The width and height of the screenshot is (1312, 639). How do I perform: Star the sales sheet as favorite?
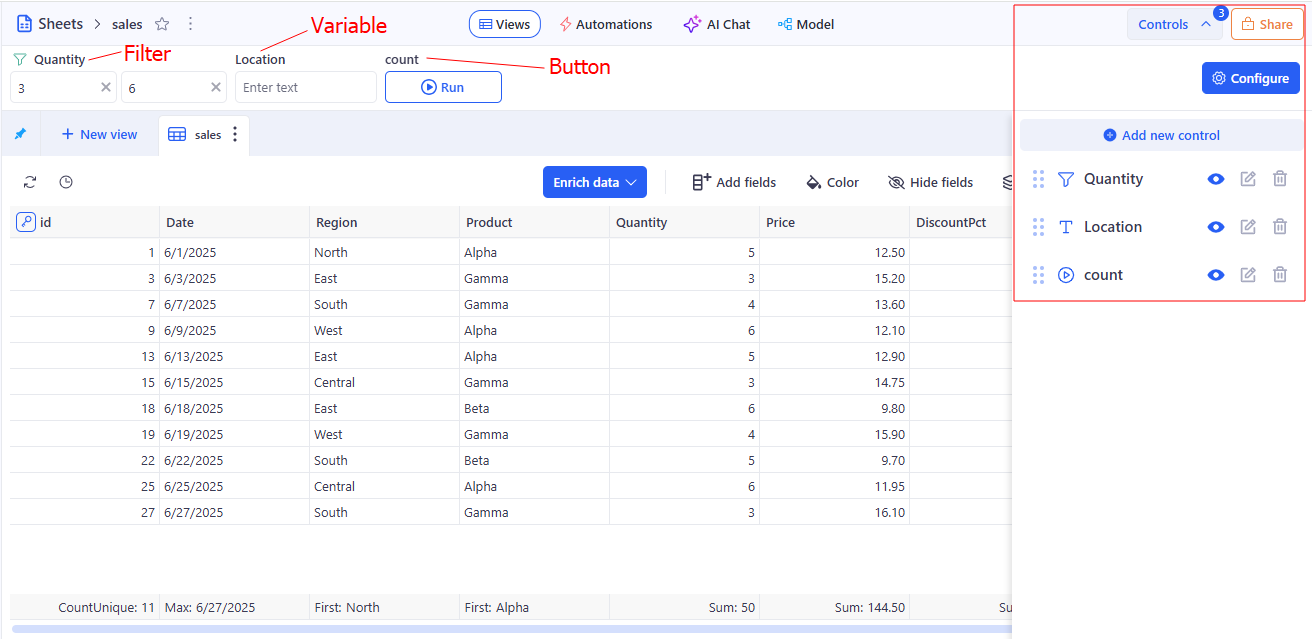[162, 24]
